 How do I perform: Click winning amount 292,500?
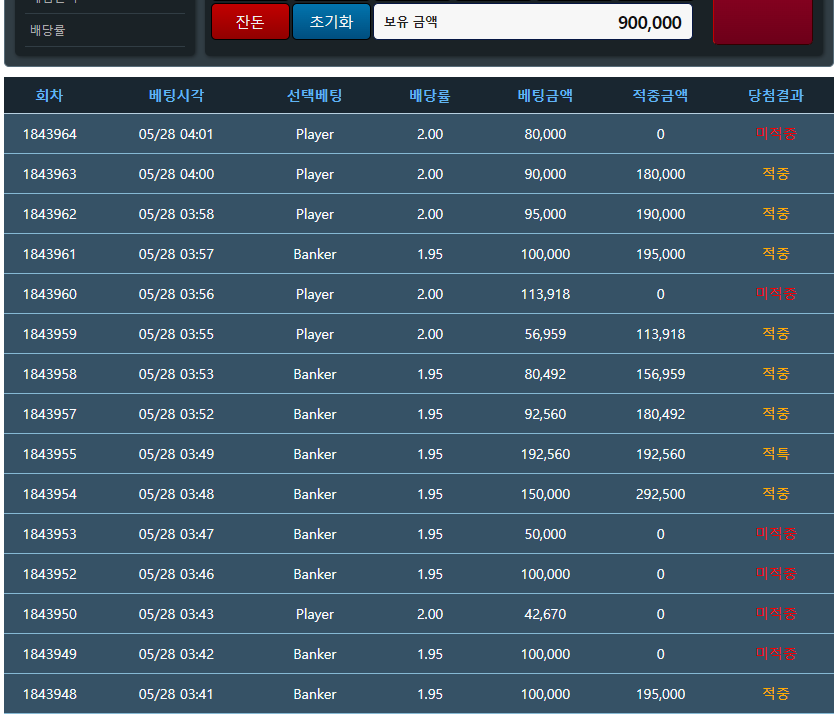click(x=661, y=494)
